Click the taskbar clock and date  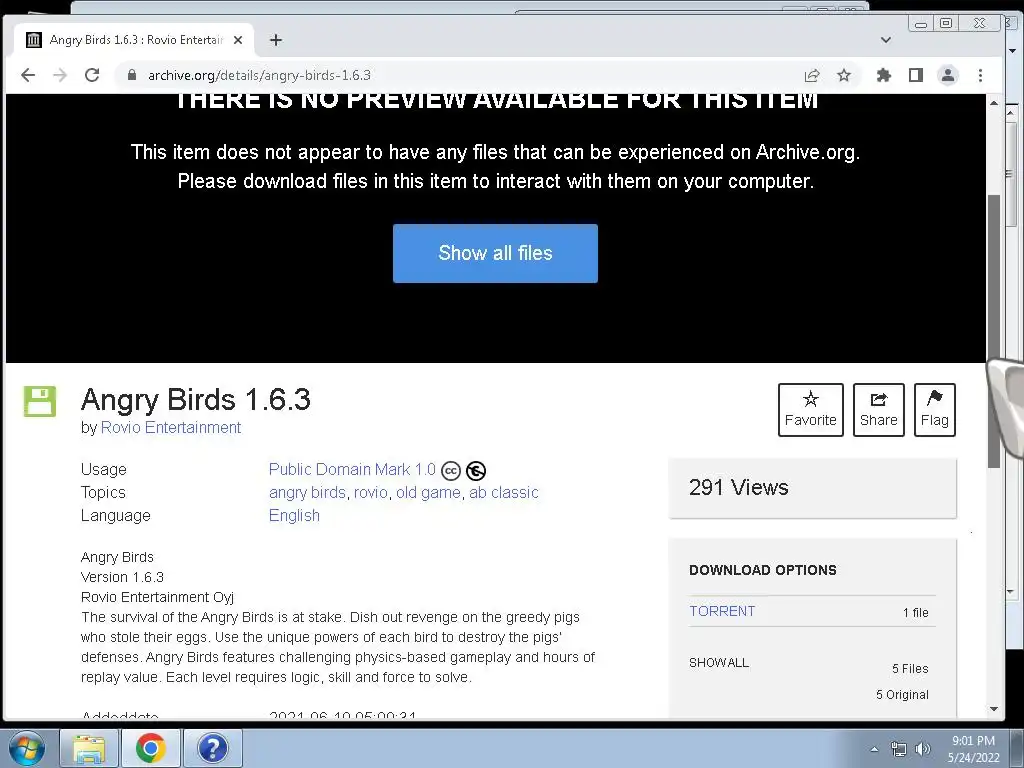(974, 749)
